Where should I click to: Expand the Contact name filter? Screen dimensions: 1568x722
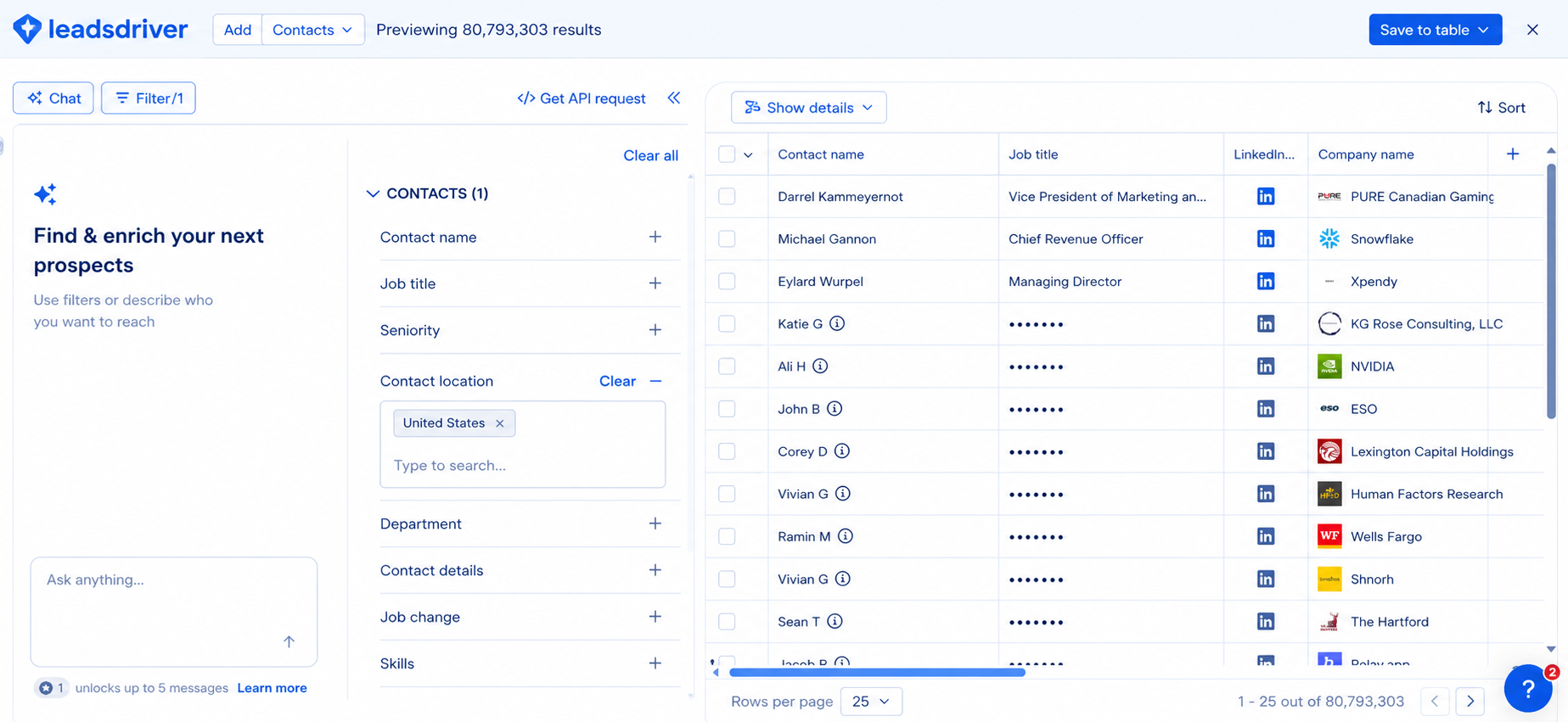(x=655, y=237)
